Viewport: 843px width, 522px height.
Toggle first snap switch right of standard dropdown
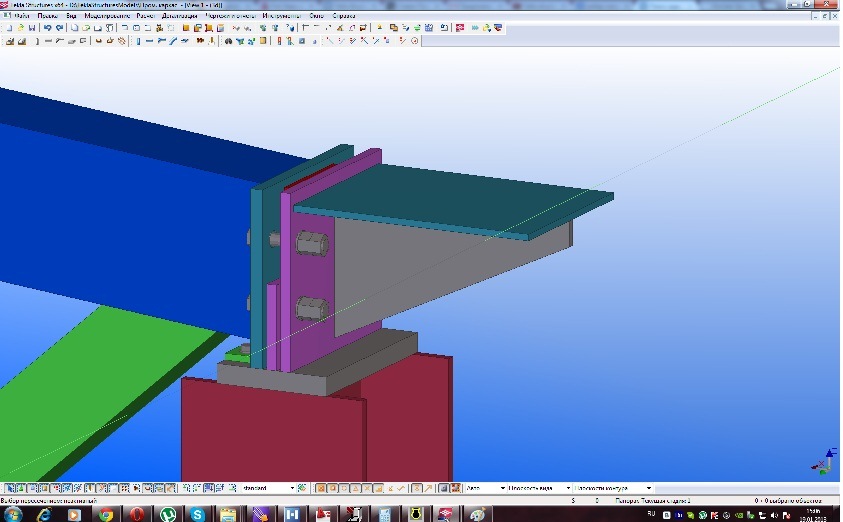pos(321,488)
